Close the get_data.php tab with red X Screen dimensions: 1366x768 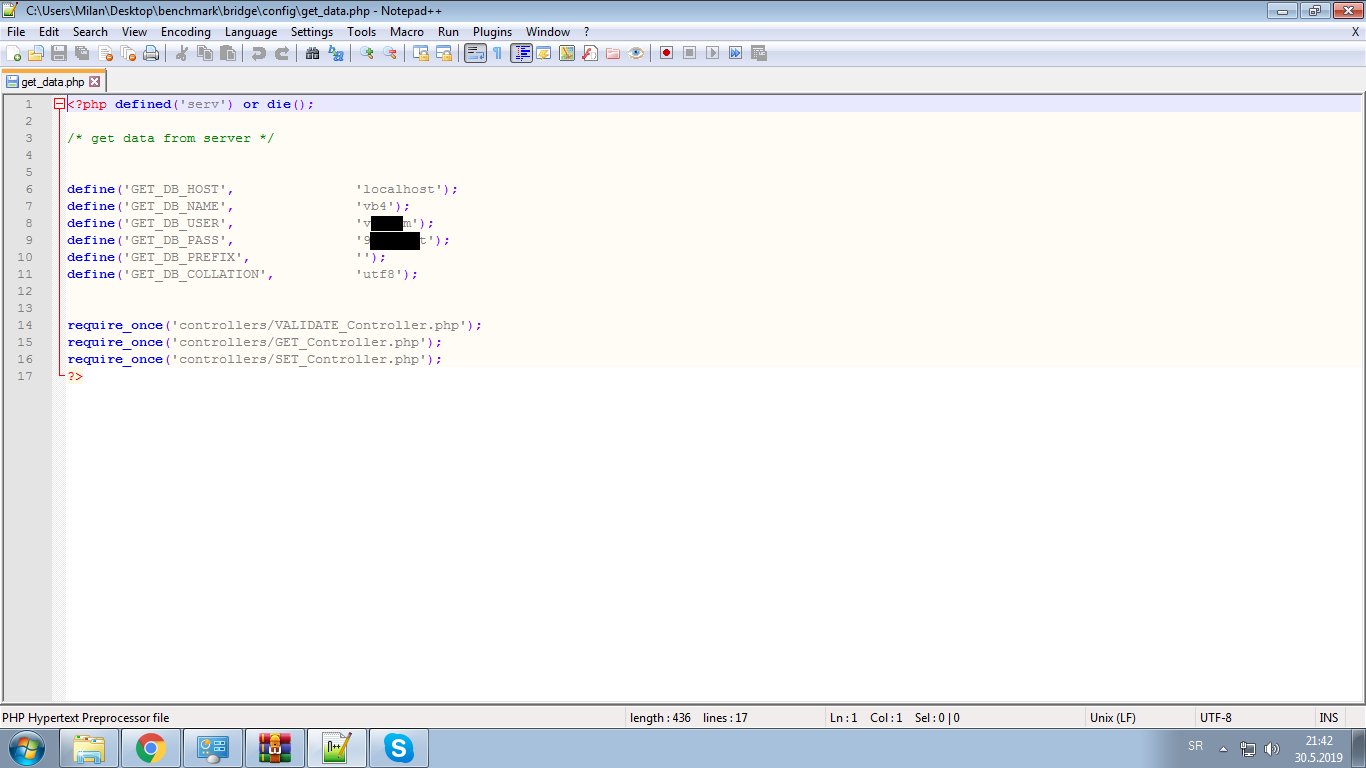coord(94,82)
